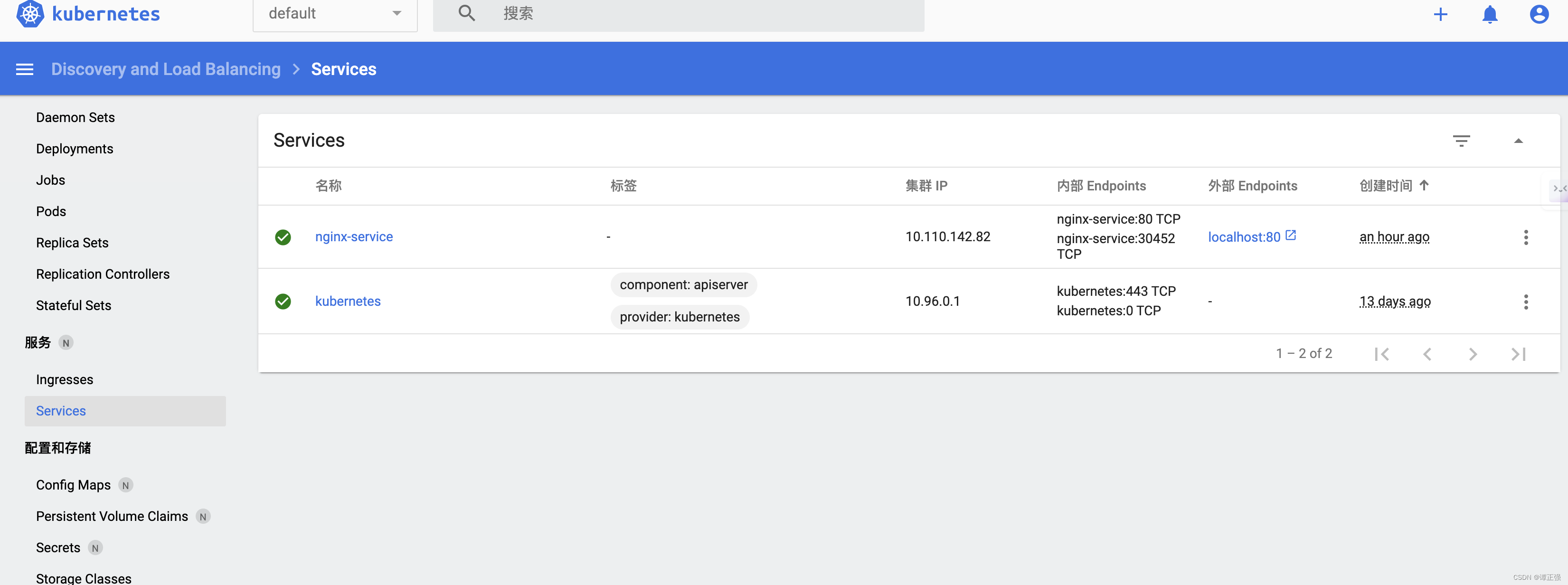Open Config Maps in sidebar
The image size is (1568, 585).
(73, 485)
